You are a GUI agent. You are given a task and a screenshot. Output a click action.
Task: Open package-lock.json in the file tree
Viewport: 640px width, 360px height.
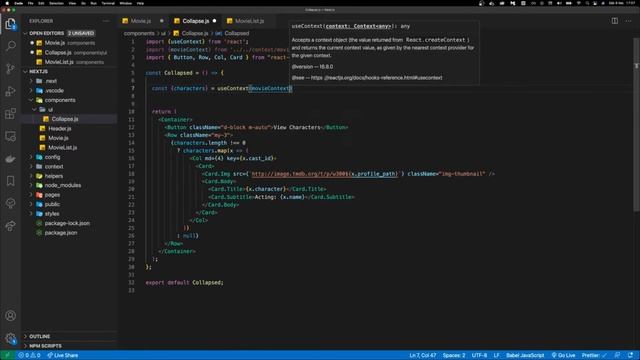(x=67, y=223)
